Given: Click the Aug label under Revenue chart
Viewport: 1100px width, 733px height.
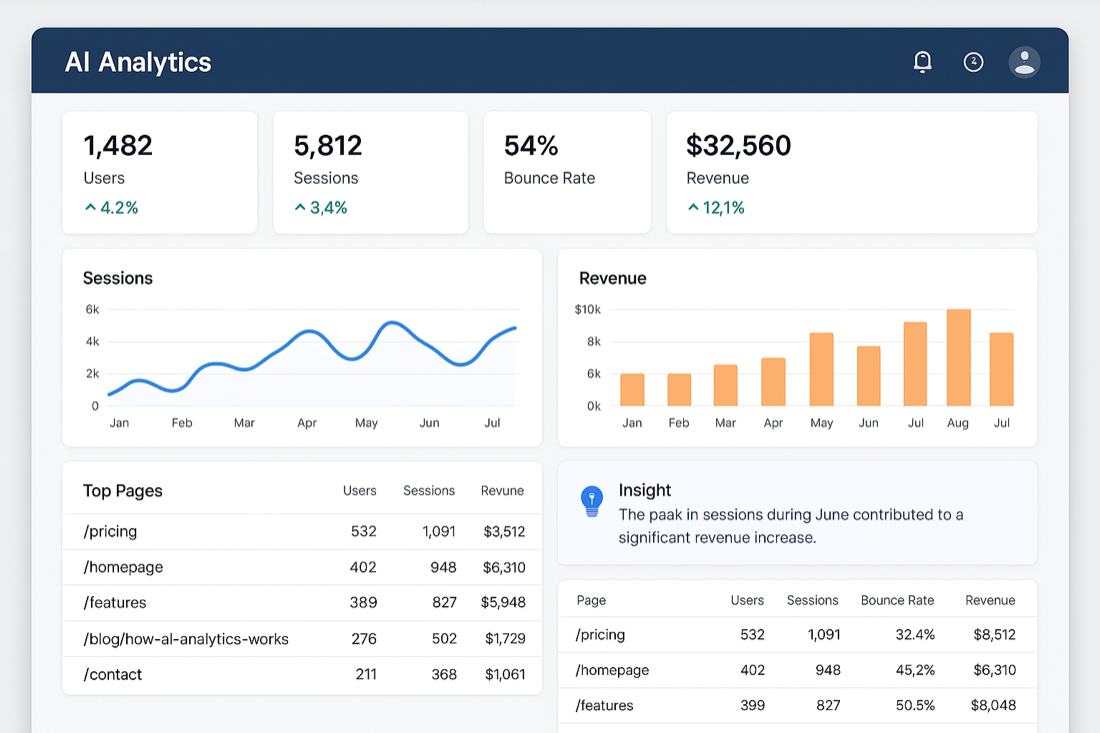Looking at the screenshot, I should tap(958, 423).
